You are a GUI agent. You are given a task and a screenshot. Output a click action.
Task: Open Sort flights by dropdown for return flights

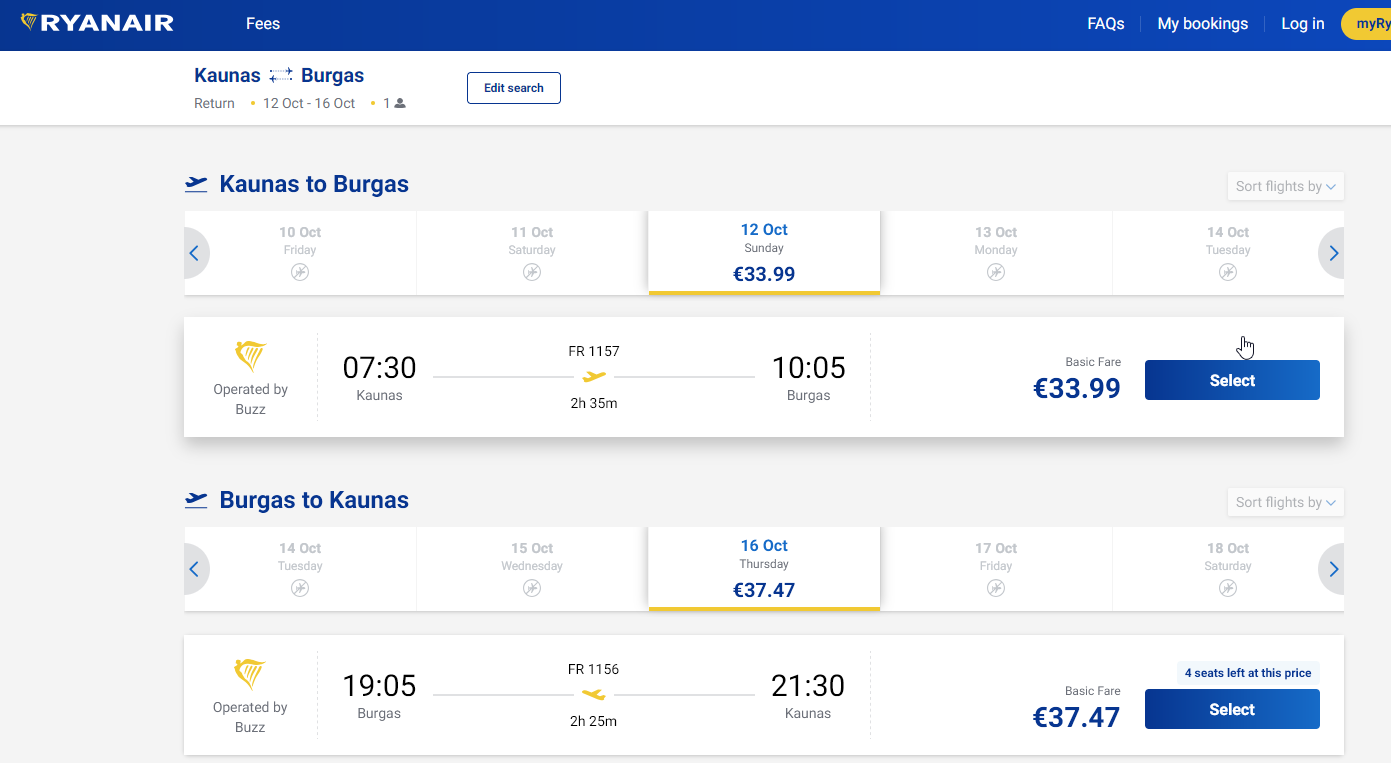[x=1286, y=502]
